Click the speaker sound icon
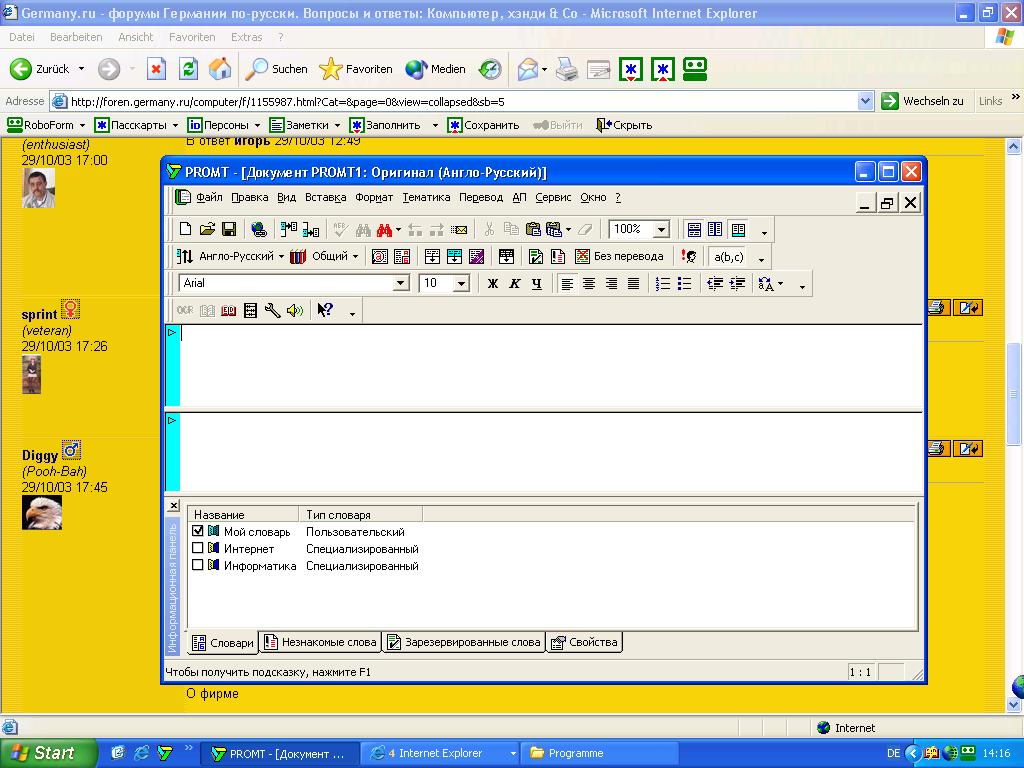 point(295,310)
